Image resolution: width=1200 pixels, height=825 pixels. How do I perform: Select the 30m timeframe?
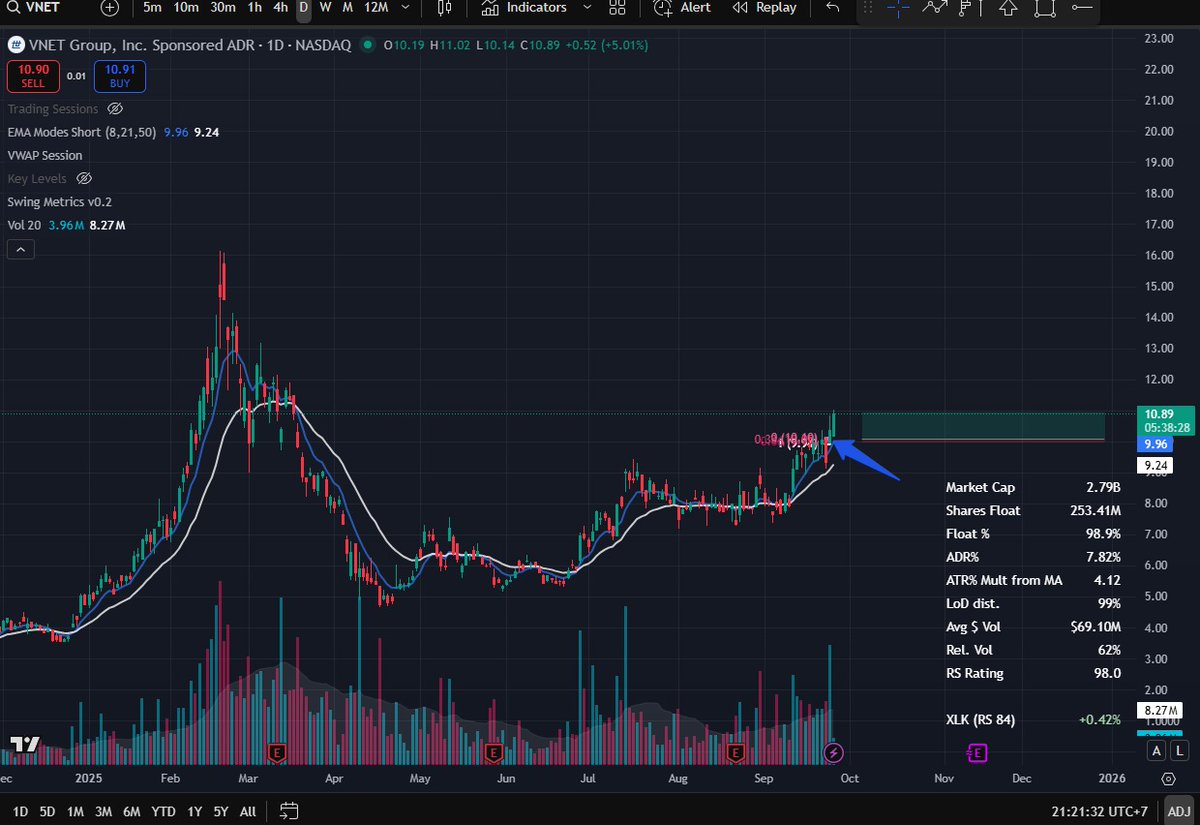pyautogui.click(x=223, y=7)
